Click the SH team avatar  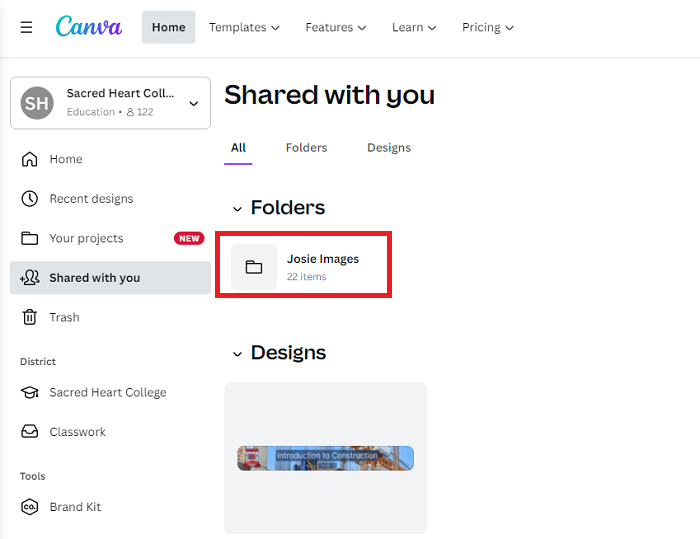[38, 103]
